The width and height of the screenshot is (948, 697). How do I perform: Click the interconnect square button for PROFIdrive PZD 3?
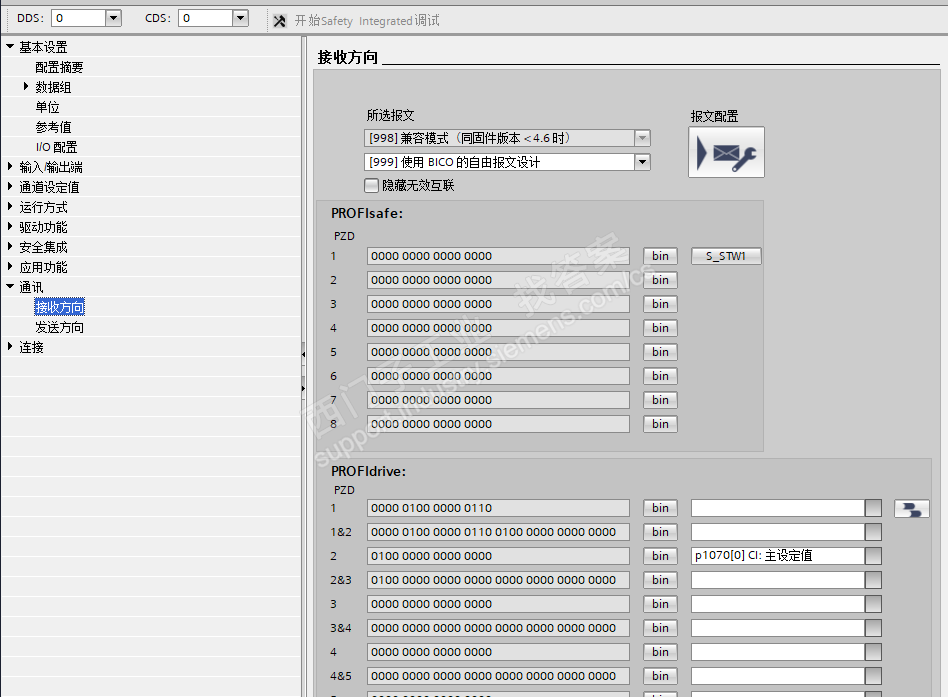[x=873, y=604]
